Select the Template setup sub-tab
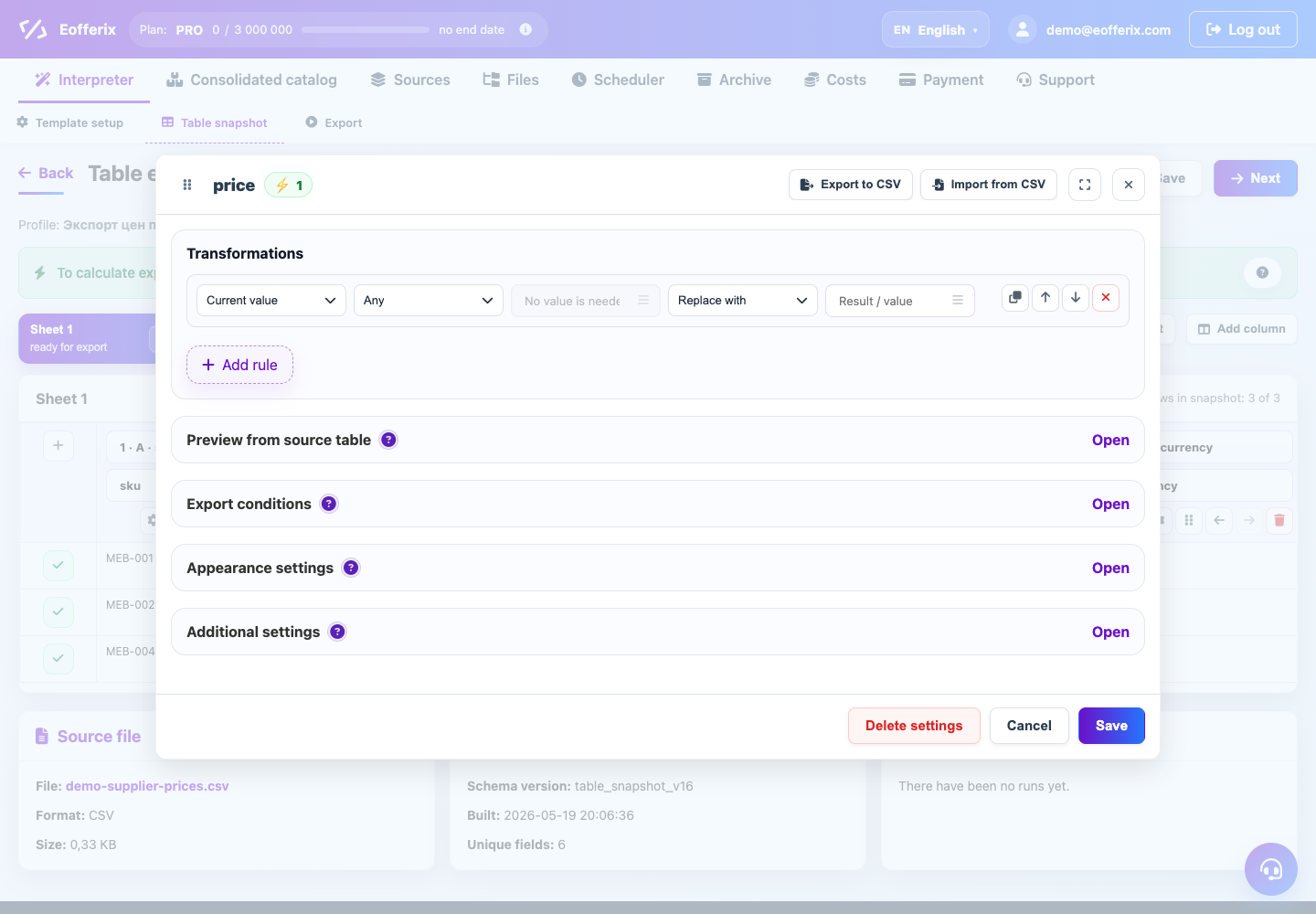This screenshot has width=1316, height=914. click(x=70, y=122)
